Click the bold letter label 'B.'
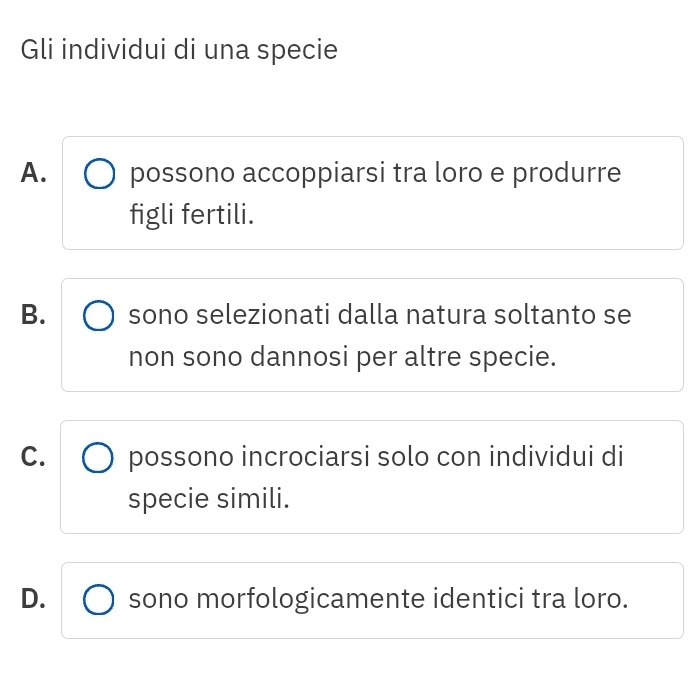 point(33,315)
